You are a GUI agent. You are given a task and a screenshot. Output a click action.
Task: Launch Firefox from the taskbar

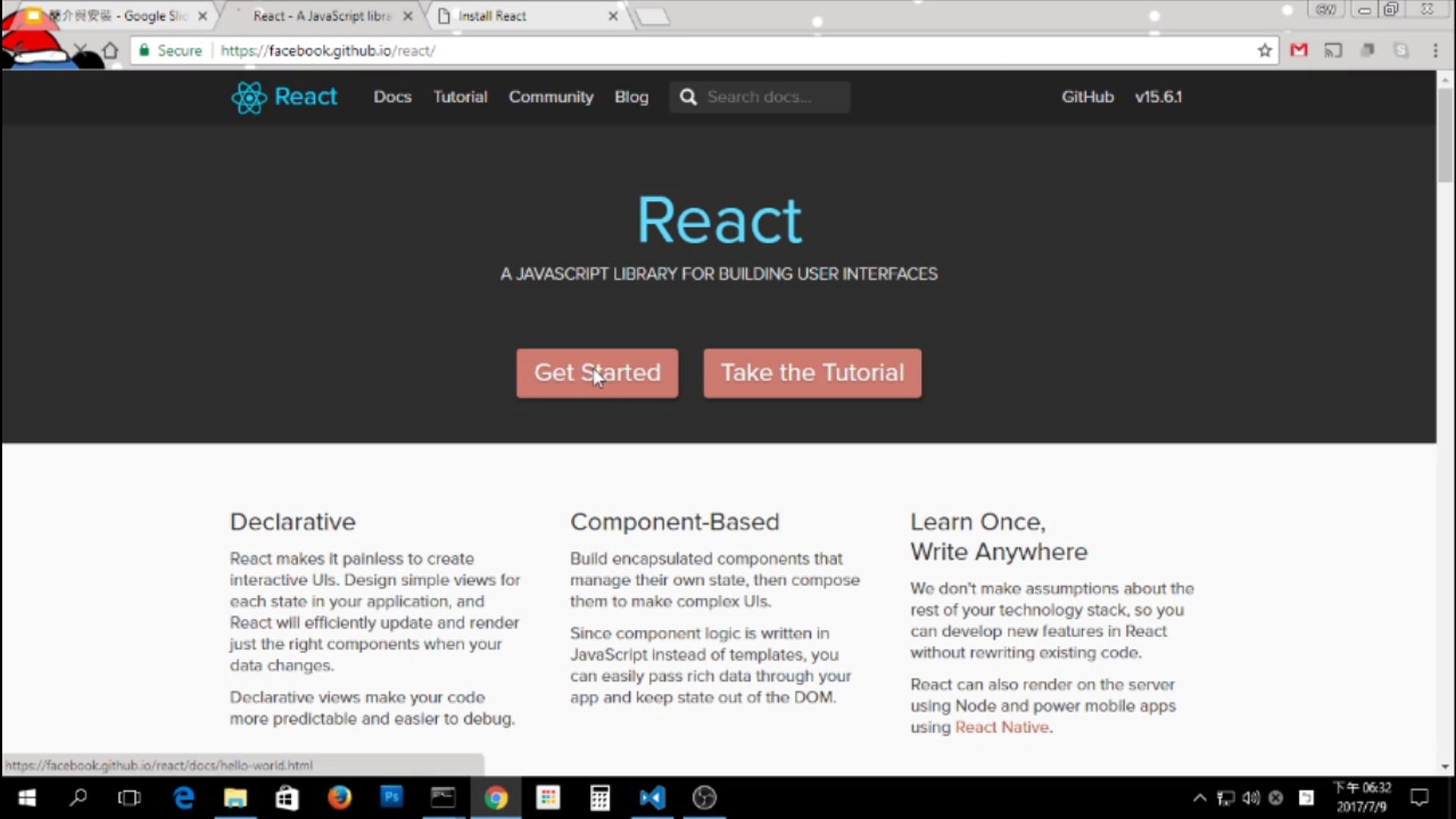[339, 798]
